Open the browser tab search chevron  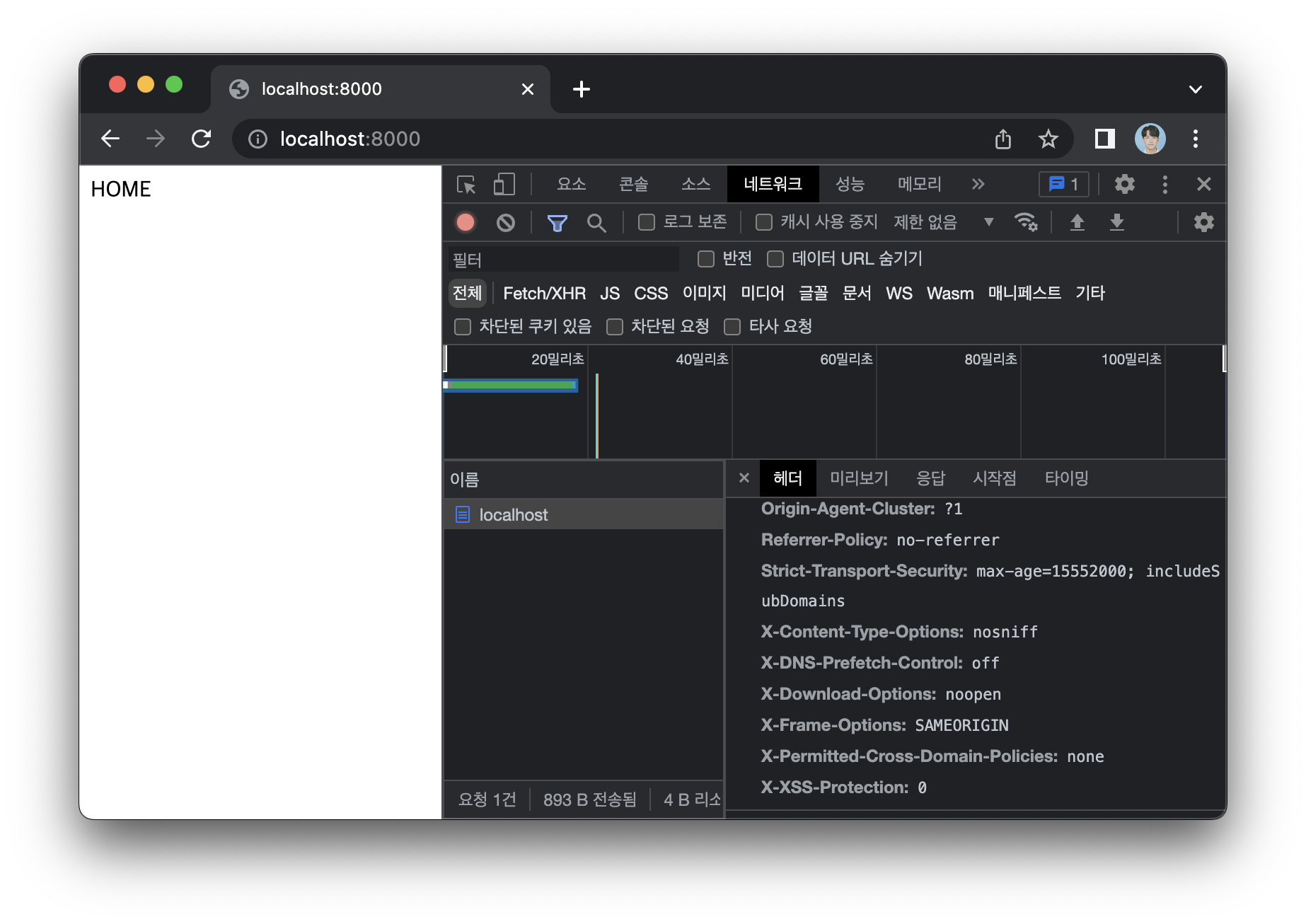[1196, 89]
